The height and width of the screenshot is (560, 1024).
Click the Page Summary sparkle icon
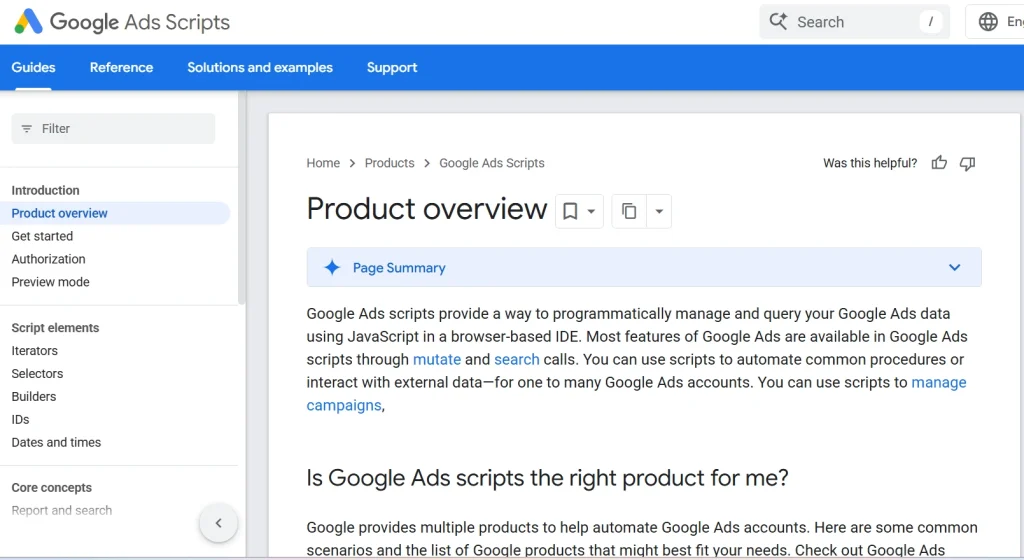pos(332,267)
